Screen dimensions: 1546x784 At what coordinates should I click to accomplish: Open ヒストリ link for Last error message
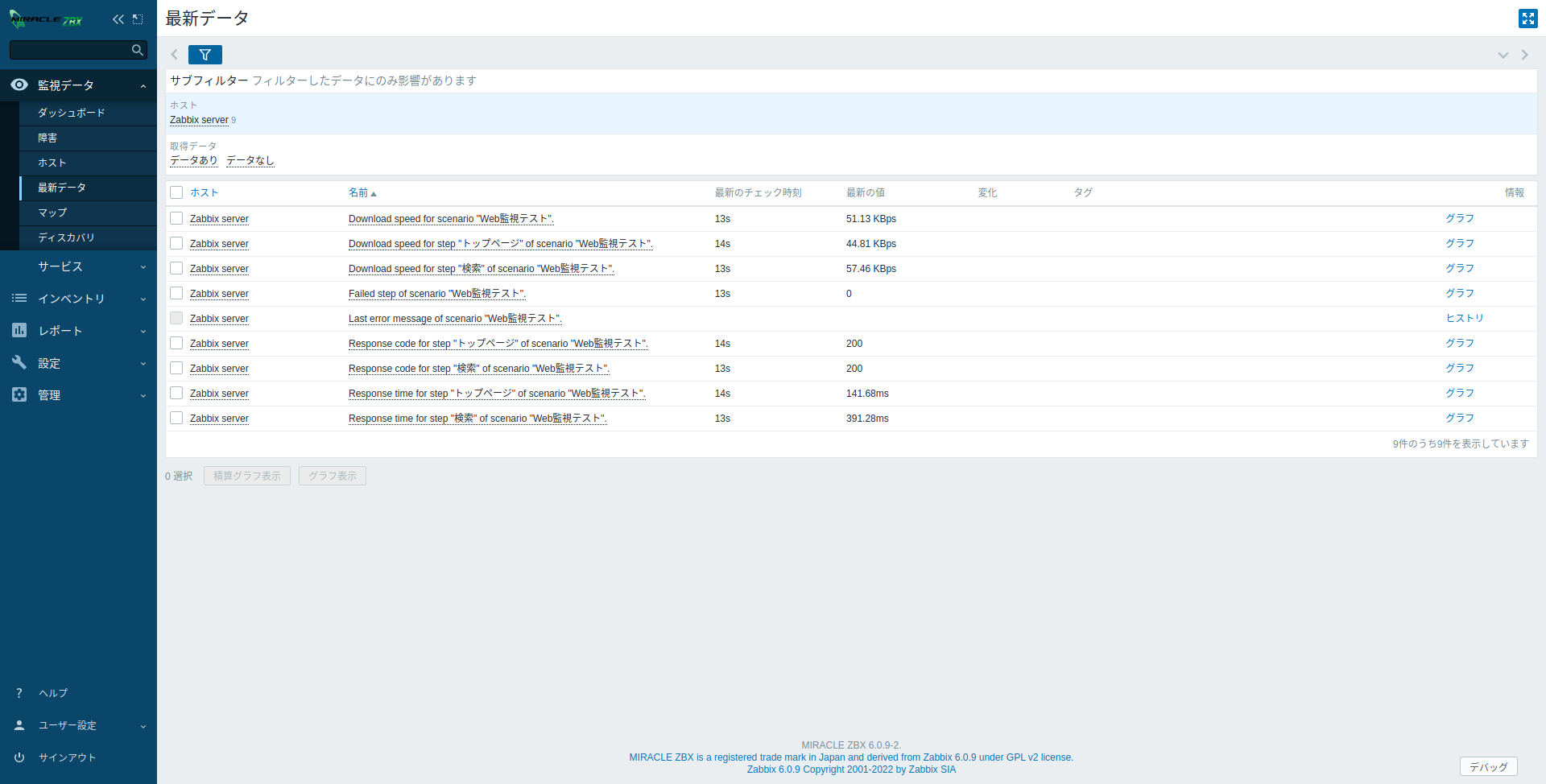tap(1464, 319)
